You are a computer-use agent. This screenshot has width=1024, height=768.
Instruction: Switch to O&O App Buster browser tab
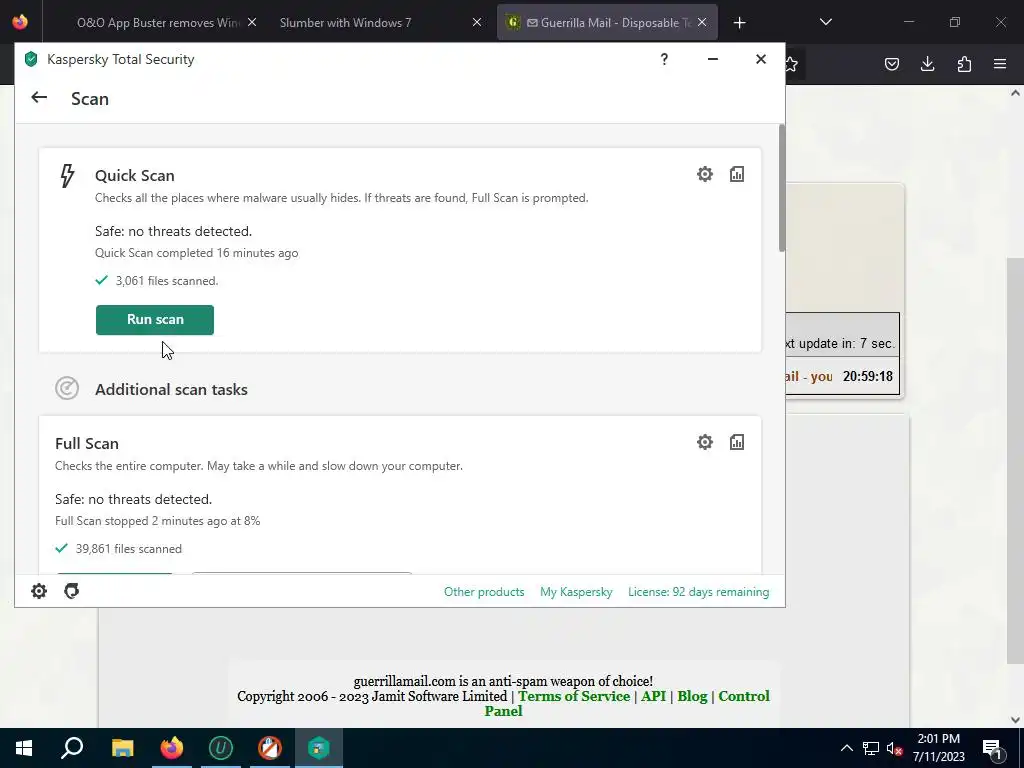(158, 23)
